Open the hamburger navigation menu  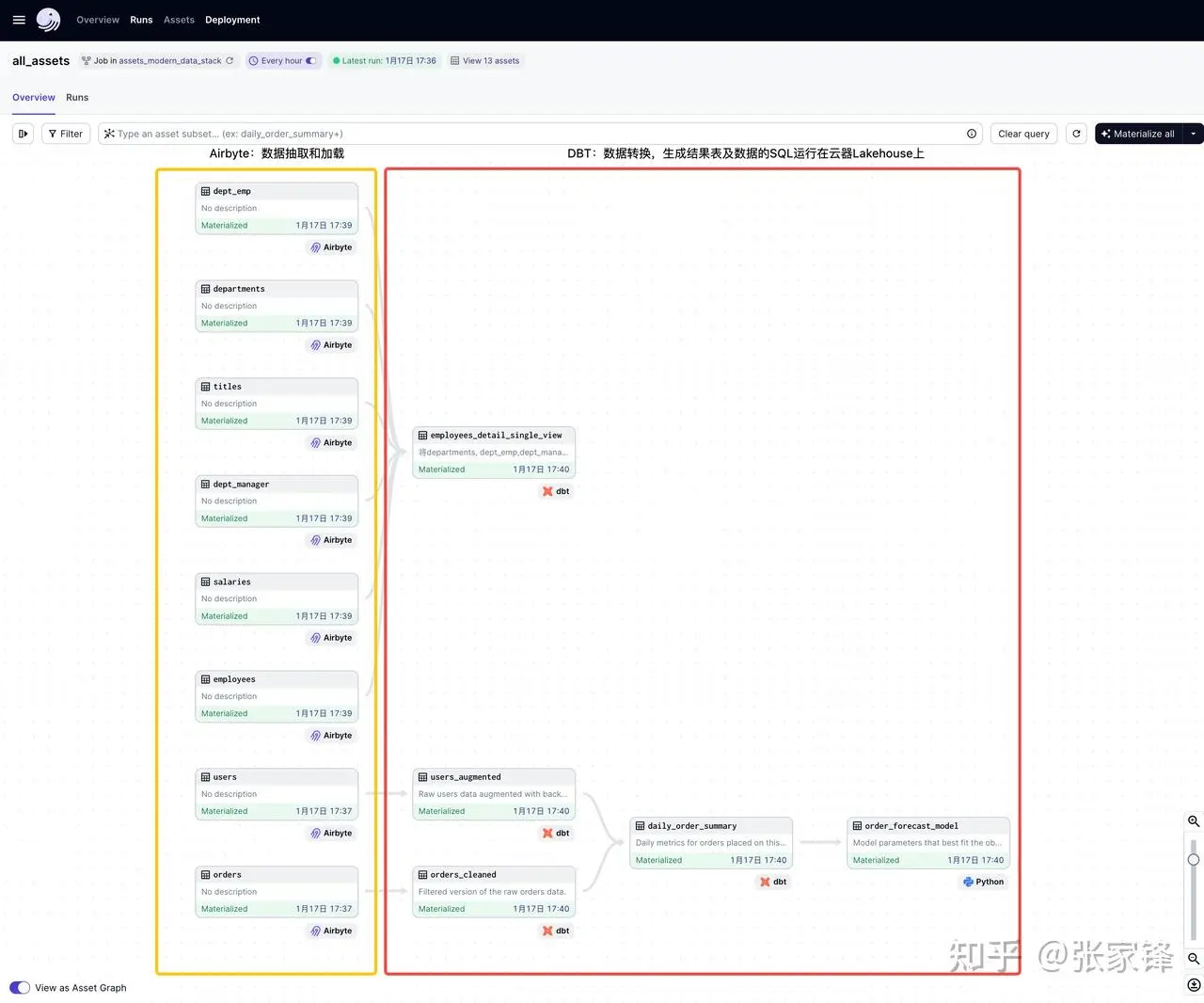pos(19,20)
